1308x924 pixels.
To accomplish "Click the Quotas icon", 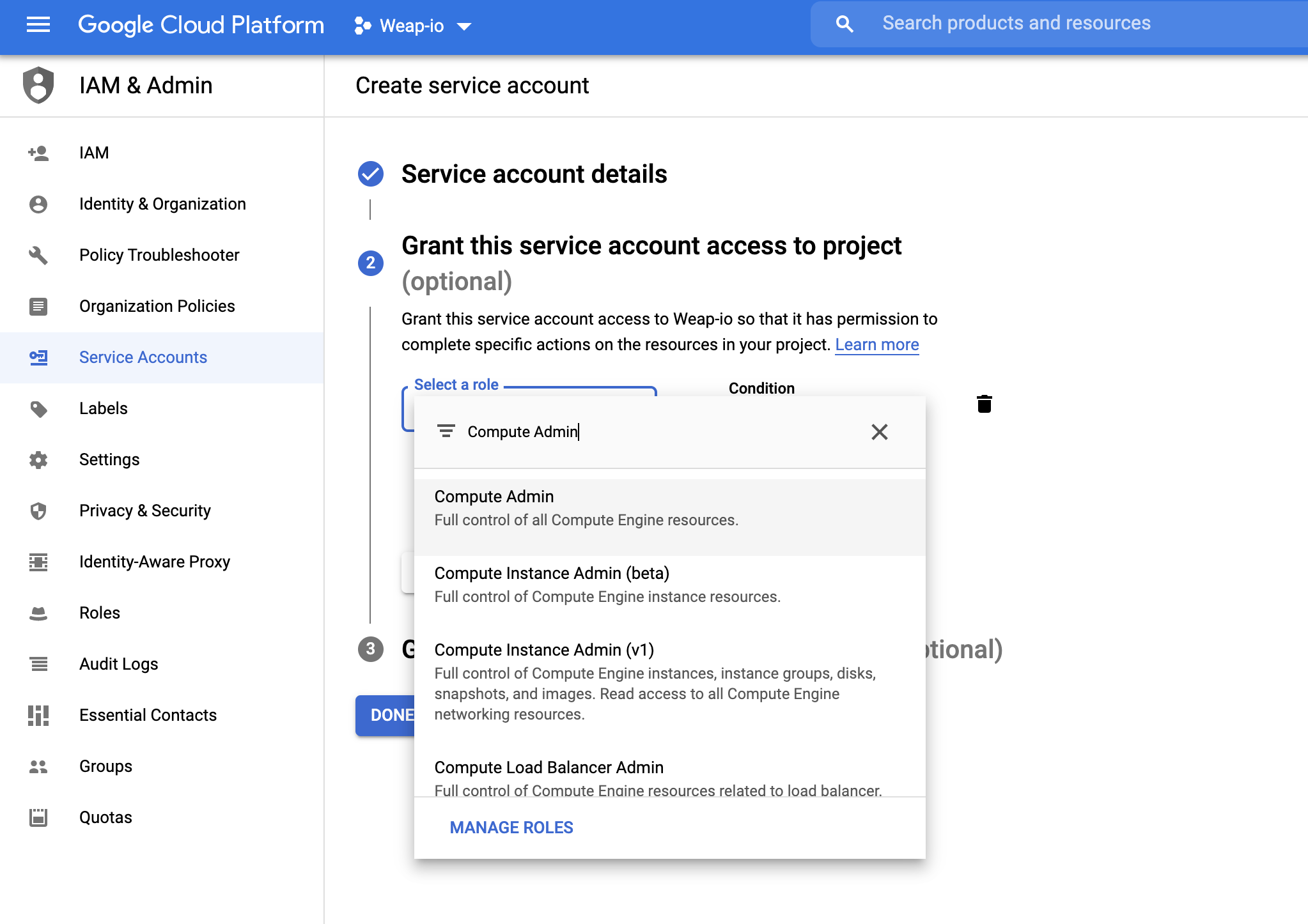I will [x=38, y=817].
